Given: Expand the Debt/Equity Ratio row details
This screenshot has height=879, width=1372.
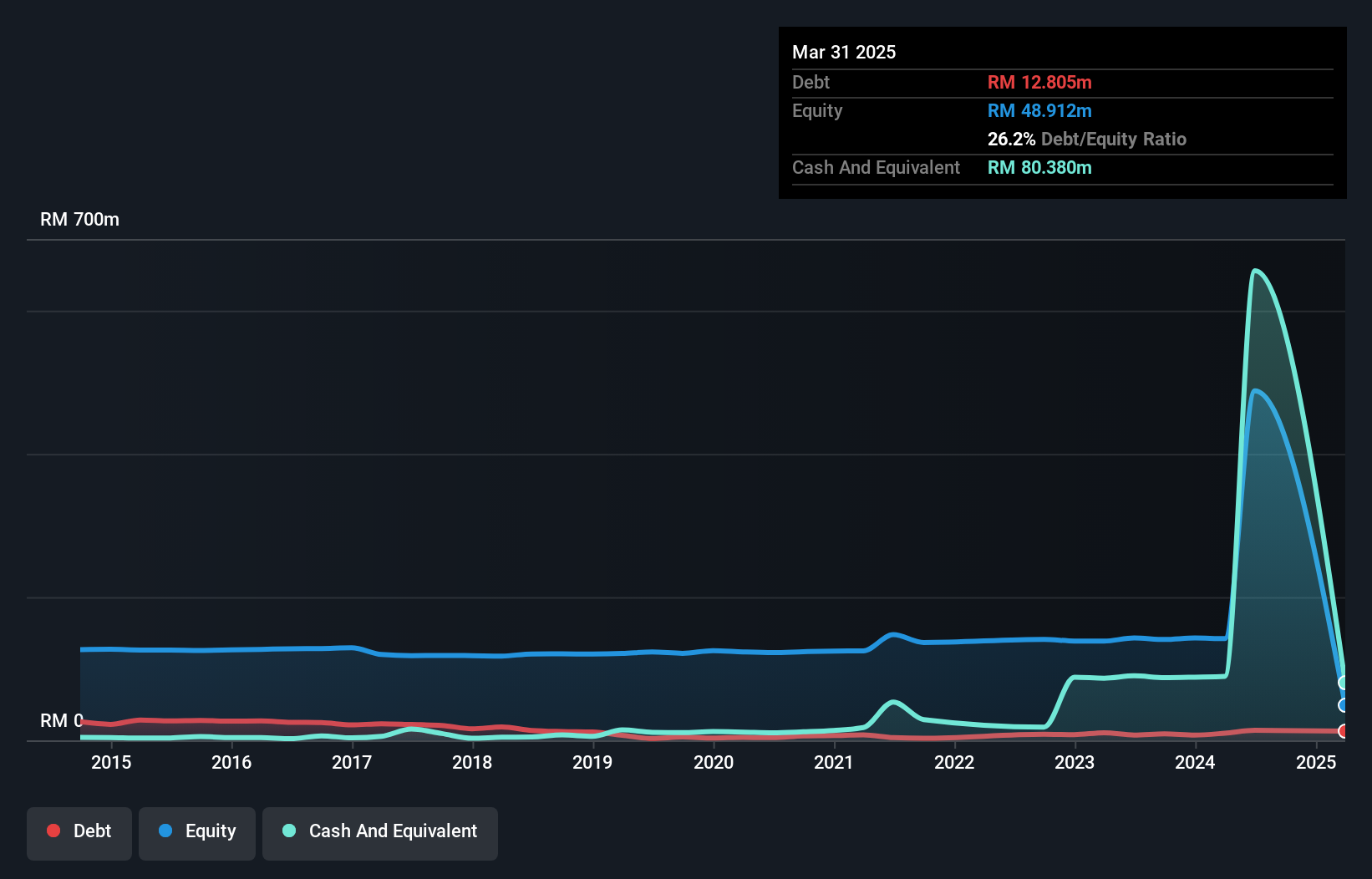Looking at the screenshot, I should point(1087,139).
